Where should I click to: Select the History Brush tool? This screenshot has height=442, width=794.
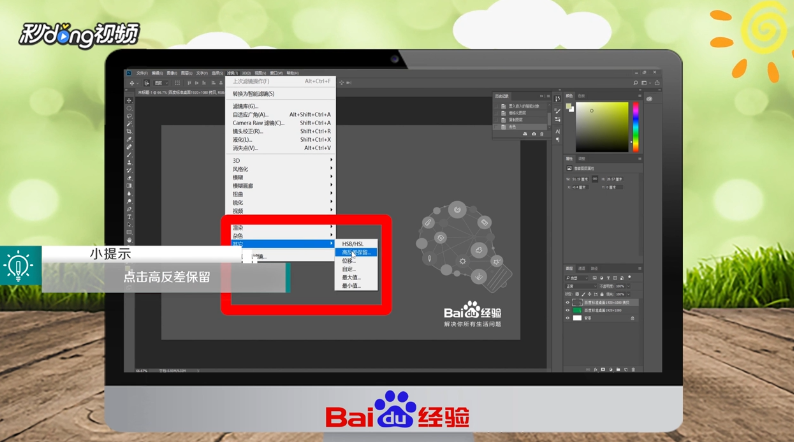pyautogui.click(x=129, y=170)
